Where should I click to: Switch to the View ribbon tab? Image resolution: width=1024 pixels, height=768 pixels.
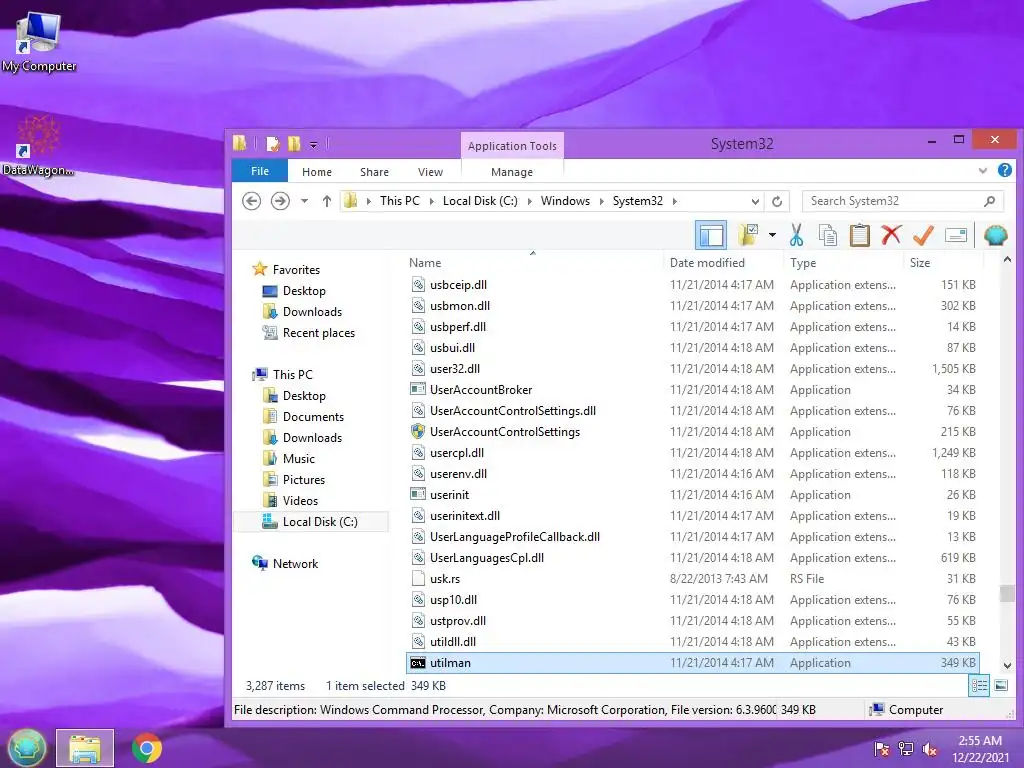coord(430,172)
